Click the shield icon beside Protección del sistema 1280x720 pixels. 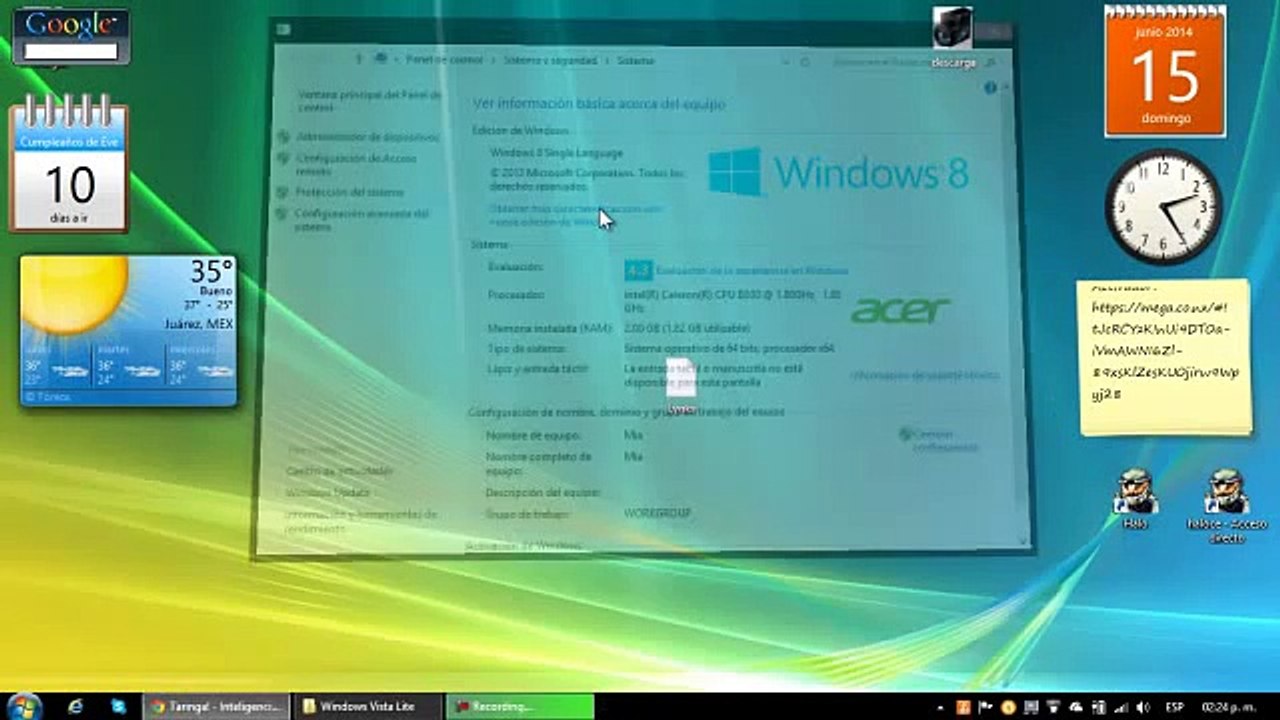coord(283,191)
